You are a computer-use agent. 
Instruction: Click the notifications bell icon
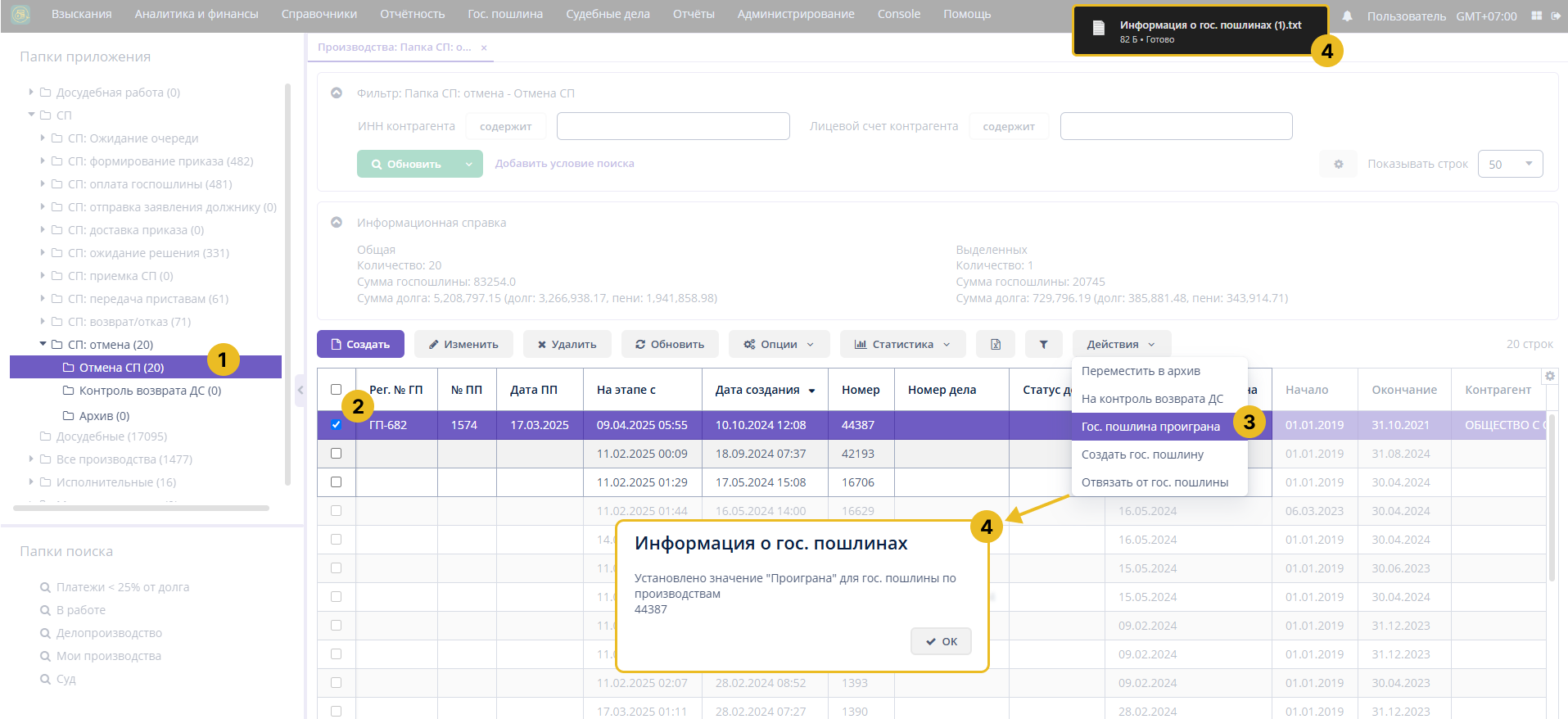tap(1347, 16)
